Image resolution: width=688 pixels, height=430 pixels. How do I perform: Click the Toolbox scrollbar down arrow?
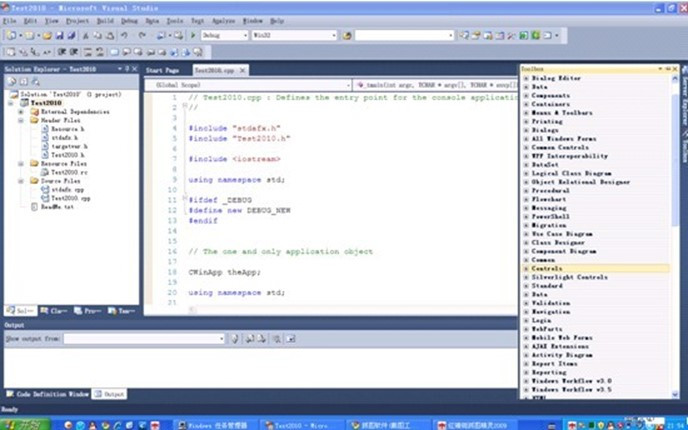coord(675,395)
